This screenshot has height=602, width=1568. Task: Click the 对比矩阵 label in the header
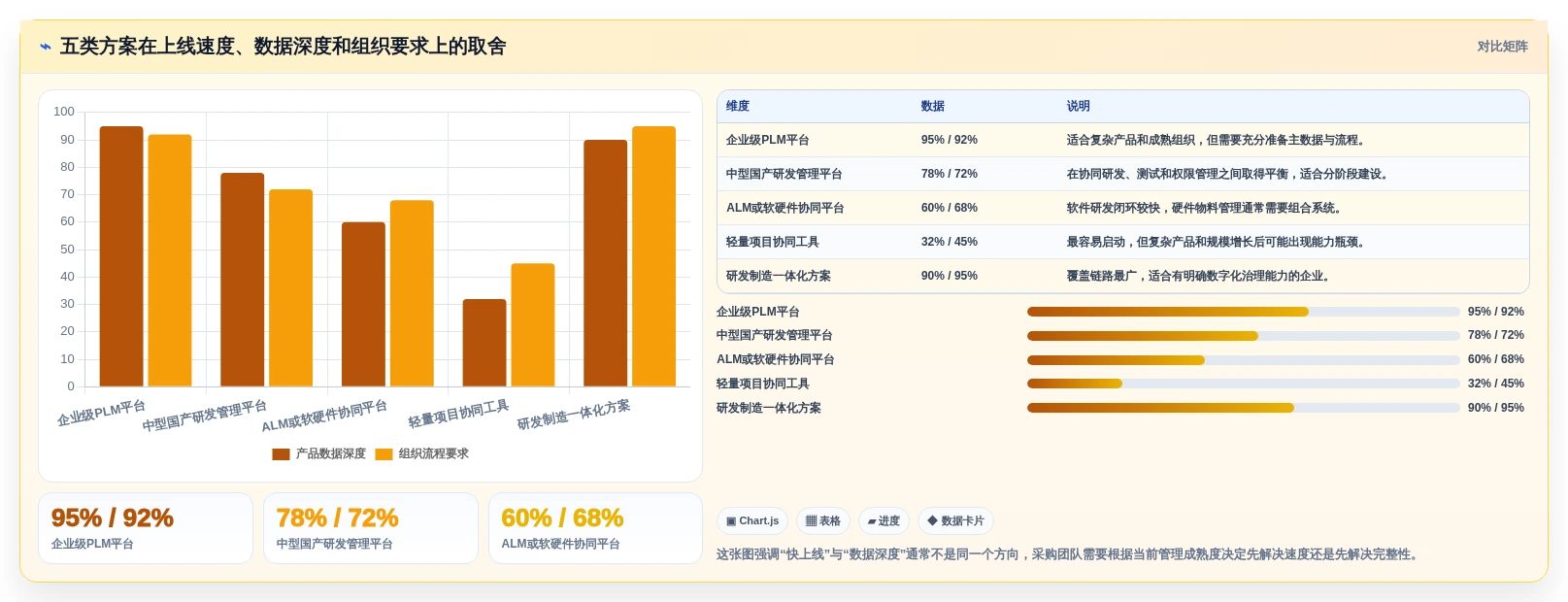point(1502,47)
